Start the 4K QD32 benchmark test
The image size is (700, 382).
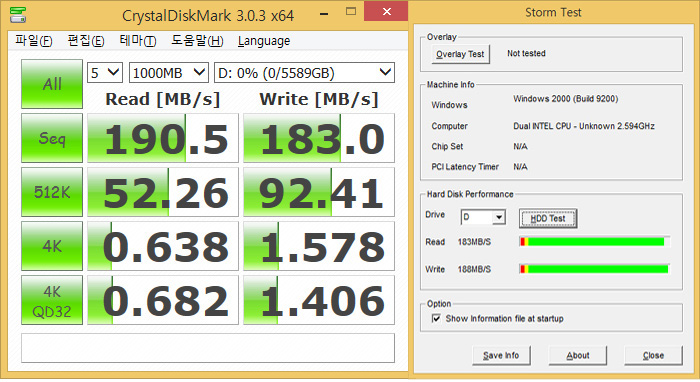pos(52,300)
